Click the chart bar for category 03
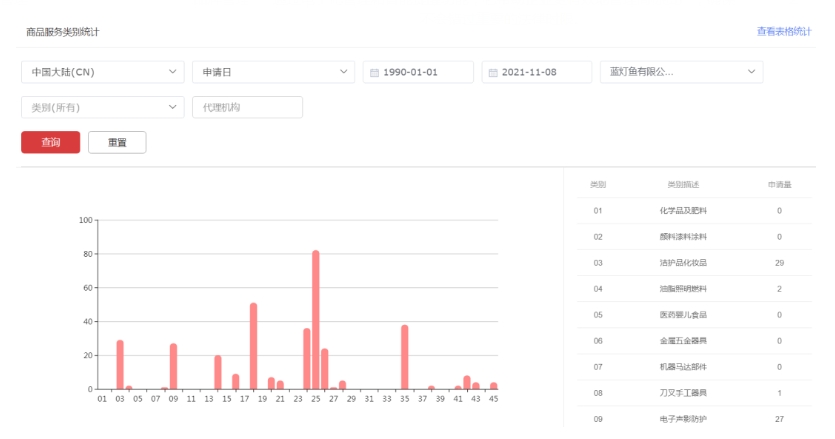Viewport: 835px width, 439px height. click(x=120, y=365)
